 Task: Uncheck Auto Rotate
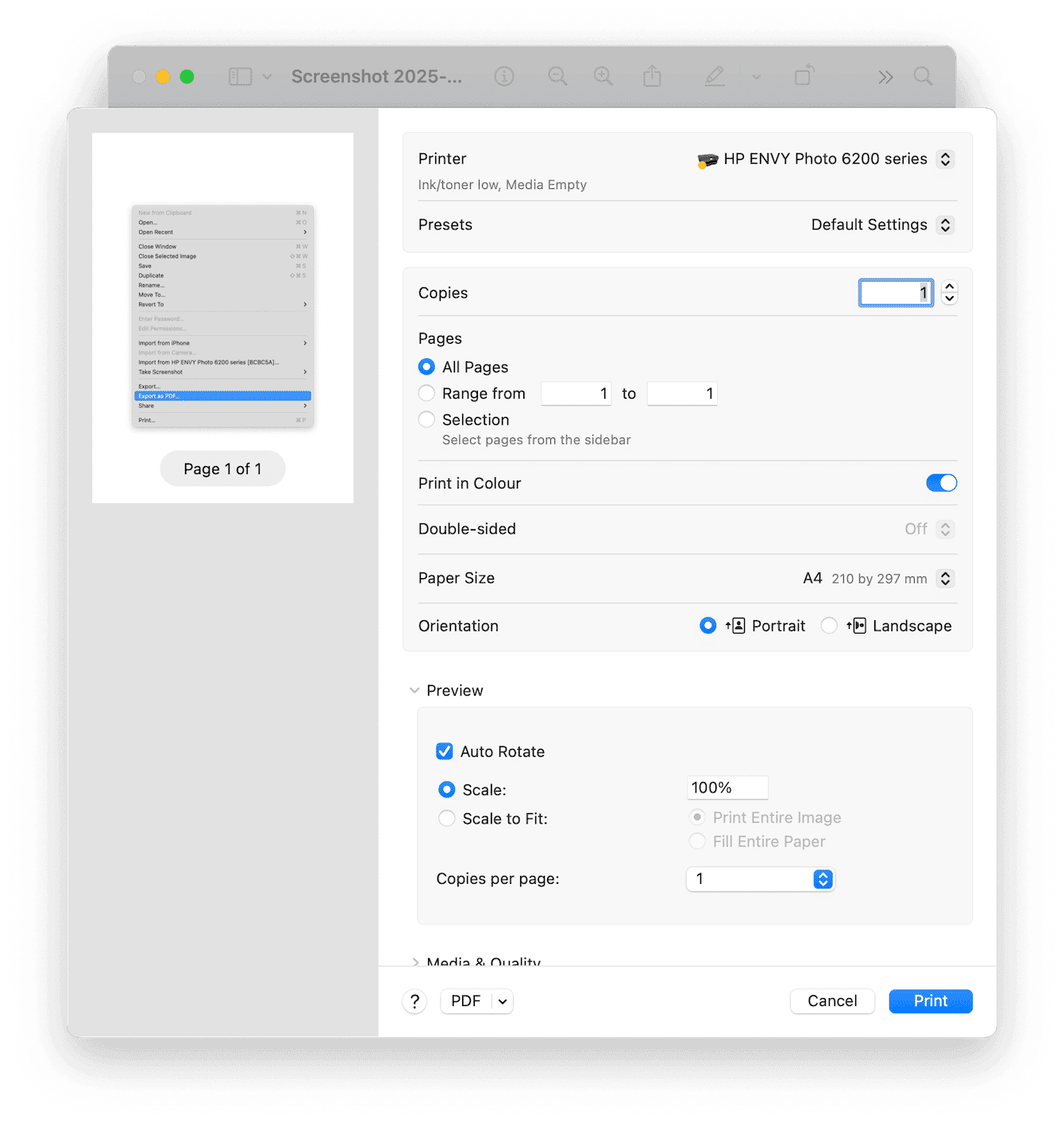[x=444, y=750]
